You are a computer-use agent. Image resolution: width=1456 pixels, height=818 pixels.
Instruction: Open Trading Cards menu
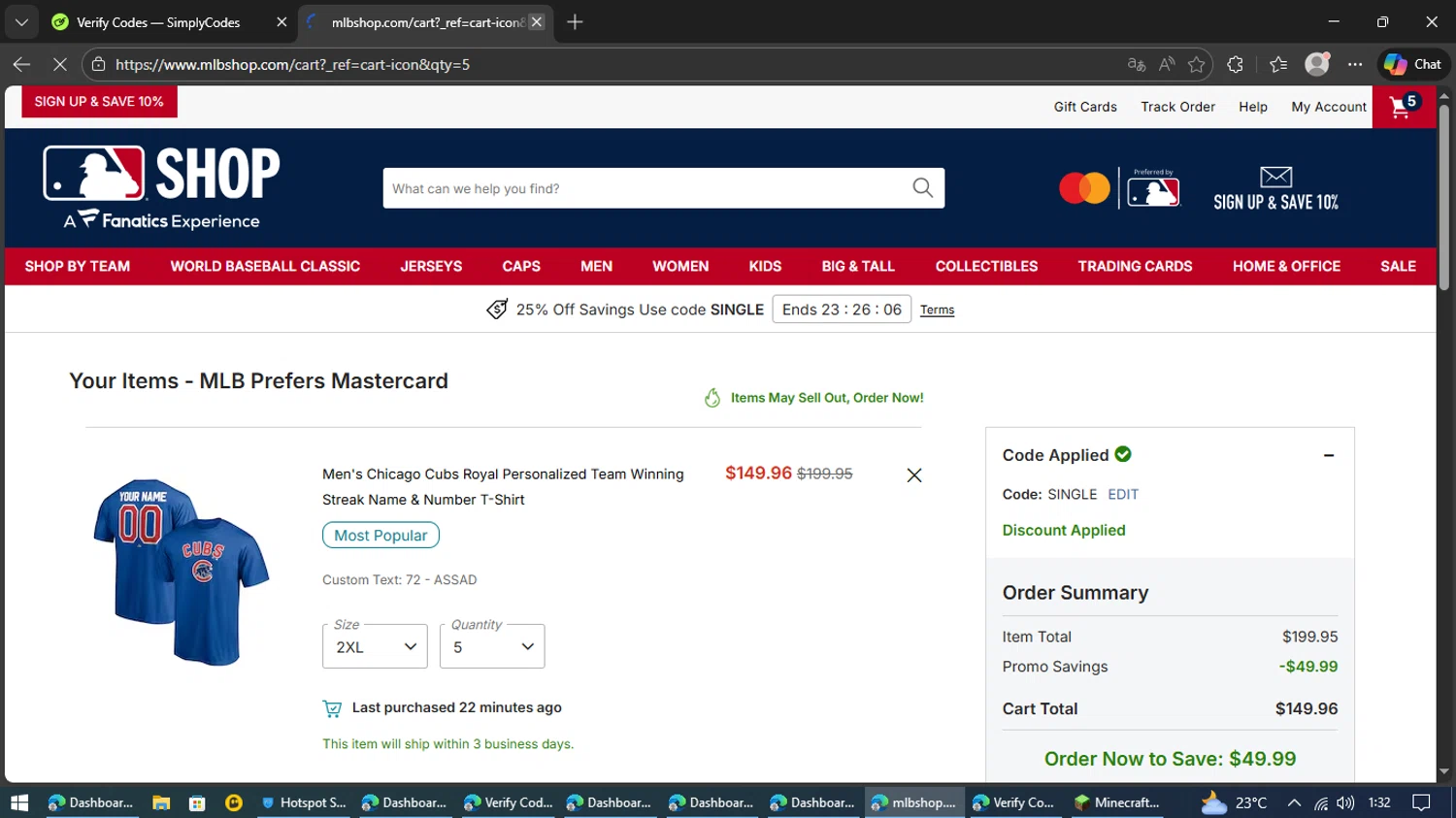1135,266
